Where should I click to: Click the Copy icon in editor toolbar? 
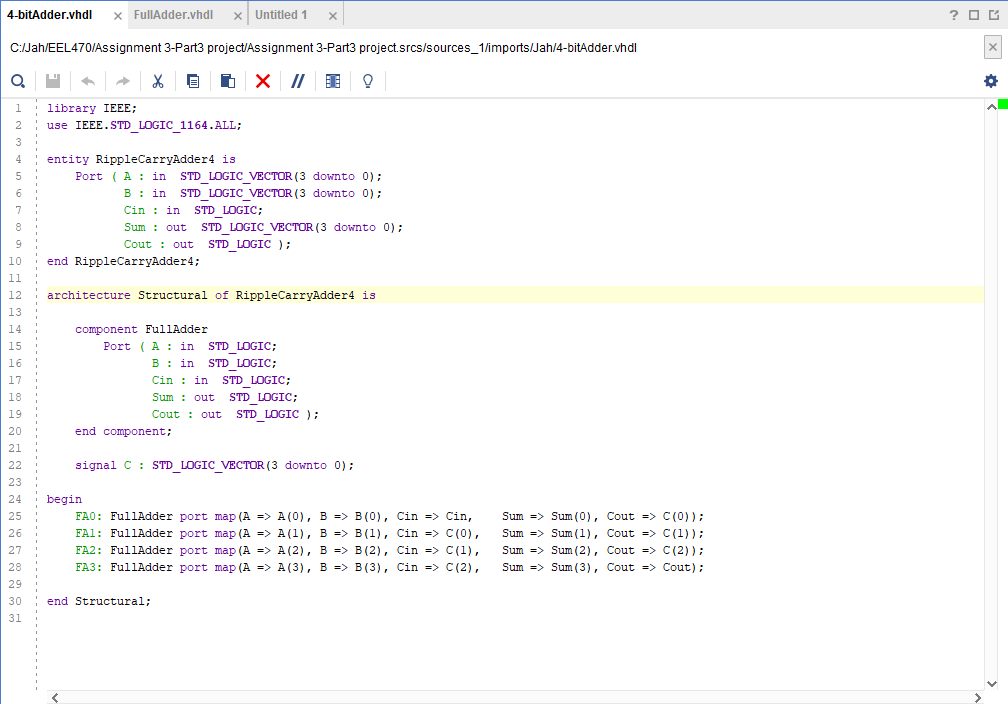click(x=193, y=81)
